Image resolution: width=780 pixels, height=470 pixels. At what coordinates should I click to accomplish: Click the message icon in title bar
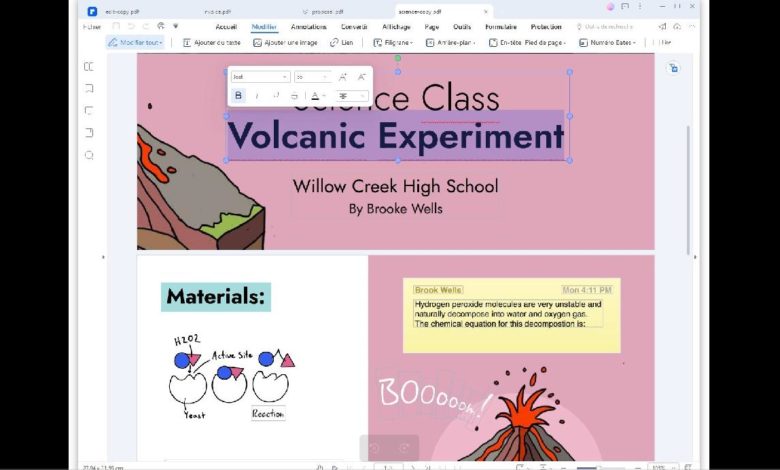625,6
